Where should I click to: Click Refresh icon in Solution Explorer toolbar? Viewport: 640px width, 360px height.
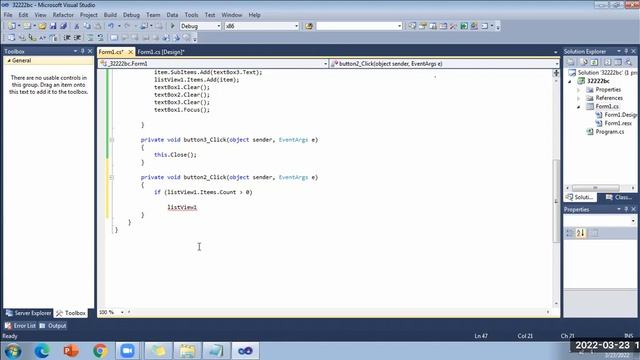click(594, 62)
